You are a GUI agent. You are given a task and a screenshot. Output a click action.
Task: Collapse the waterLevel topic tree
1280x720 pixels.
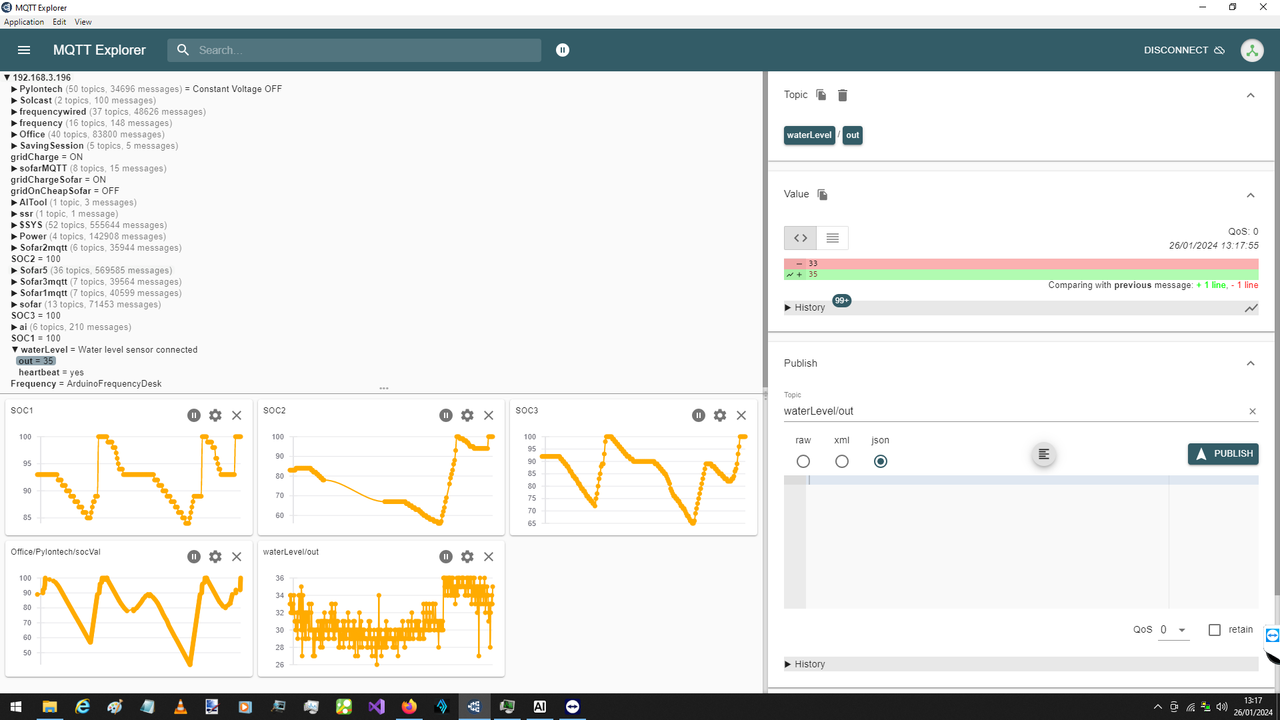(15, 350)
